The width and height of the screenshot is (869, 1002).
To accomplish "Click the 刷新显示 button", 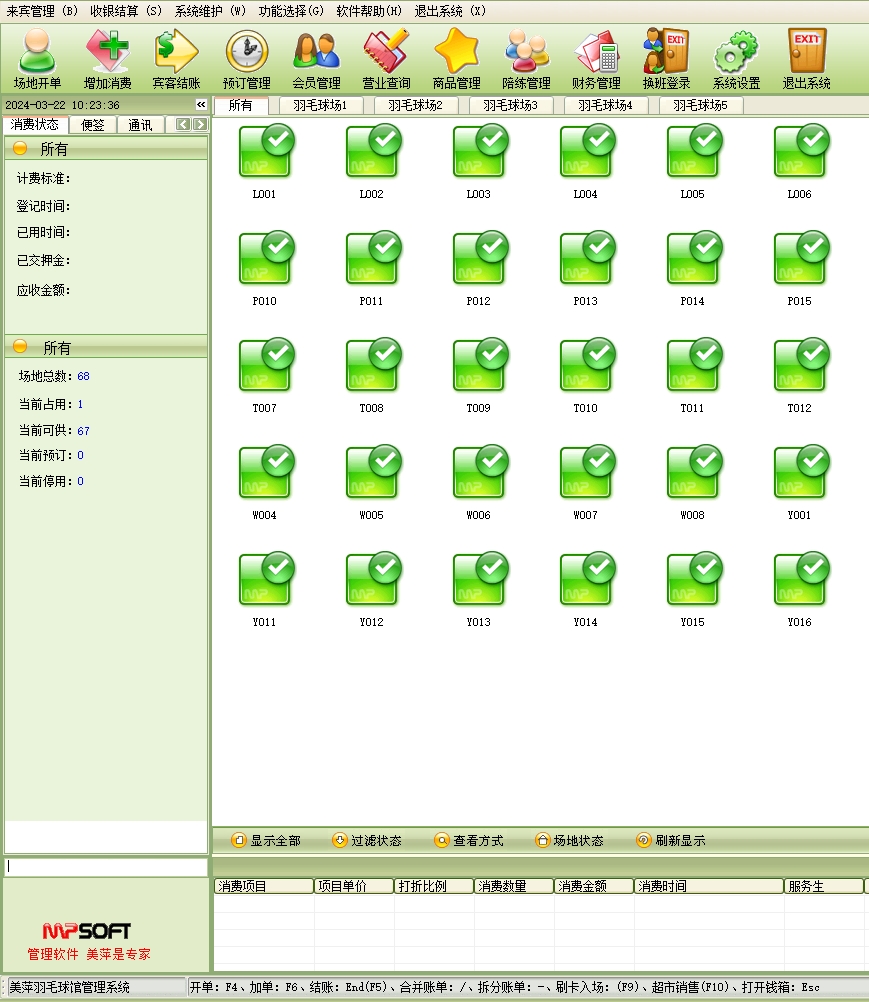I will coord(671,841).
